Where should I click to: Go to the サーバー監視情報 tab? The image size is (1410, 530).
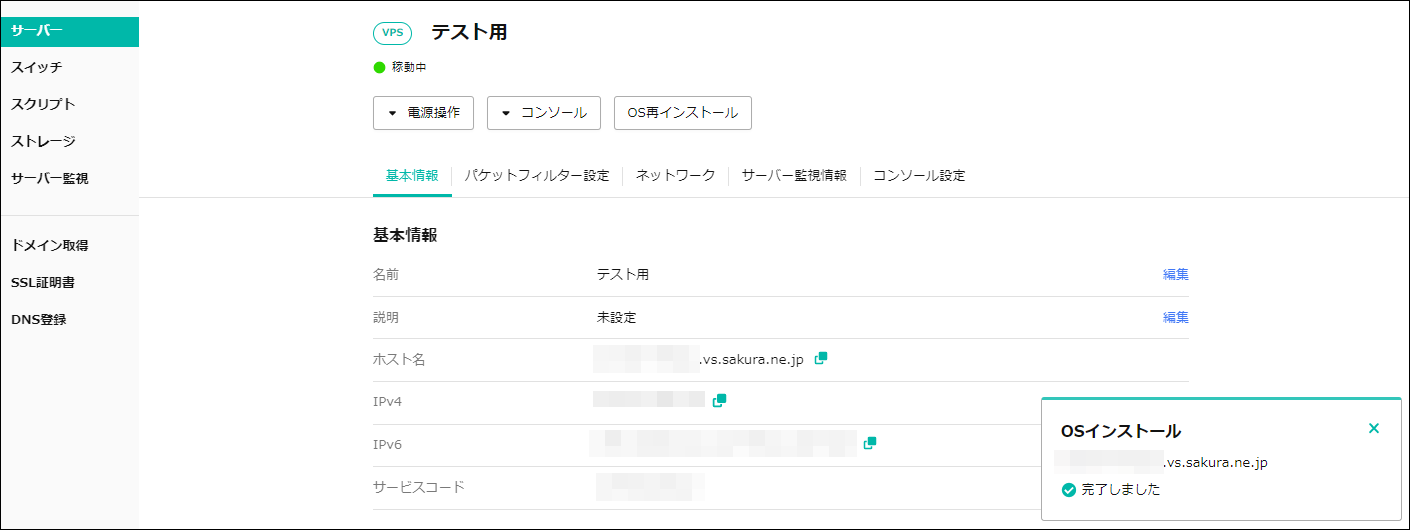tap(794, 175)
